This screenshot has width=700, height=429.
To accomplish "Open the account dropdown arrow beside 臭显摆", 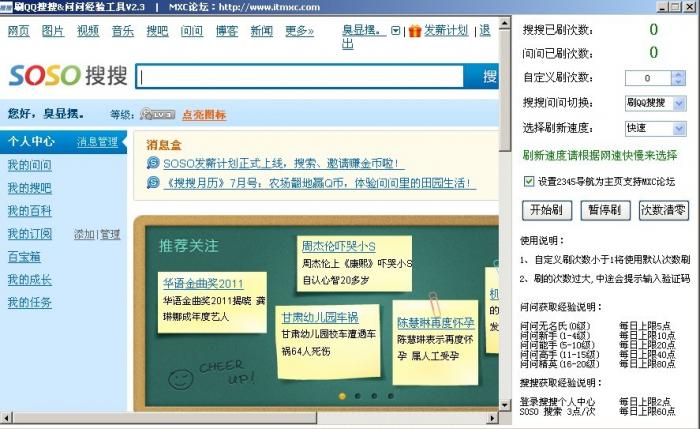I will [x=395, y=31].
